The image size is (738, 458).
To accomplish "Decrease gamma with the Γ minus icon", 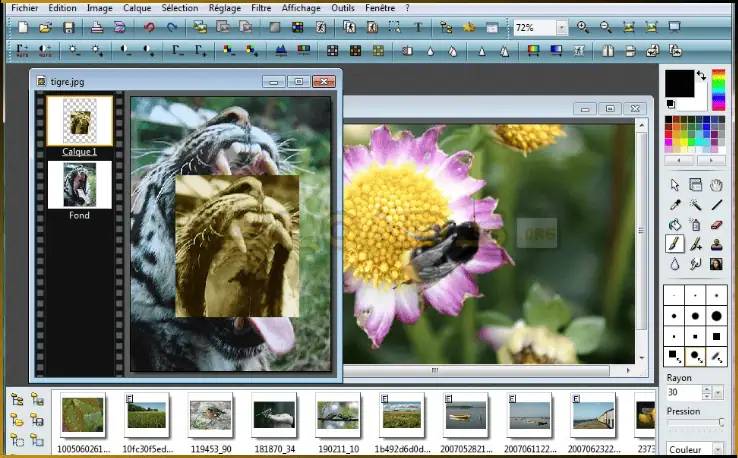I will (177, 50).
